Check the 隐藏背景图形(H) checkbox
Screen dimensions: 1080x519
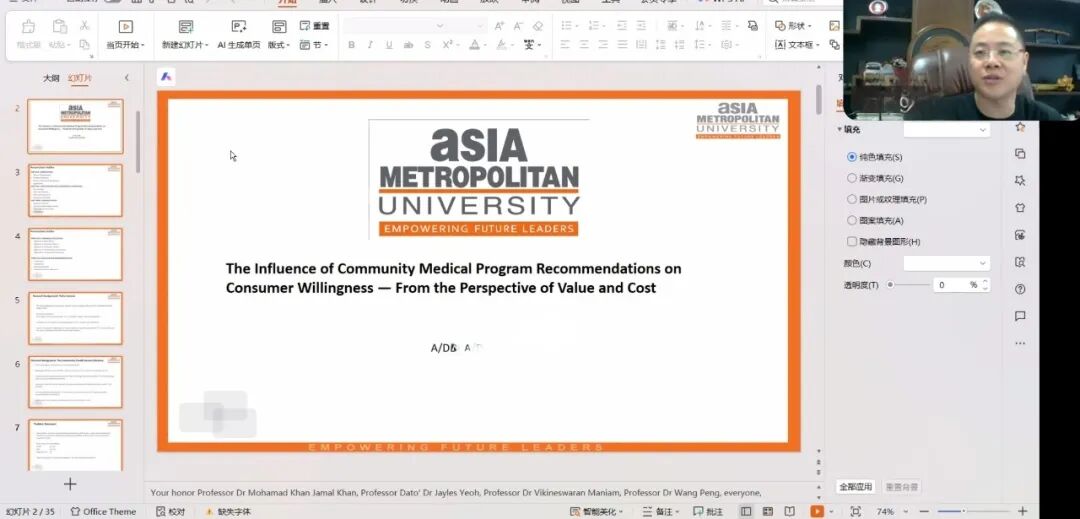[x=852, y=242]
